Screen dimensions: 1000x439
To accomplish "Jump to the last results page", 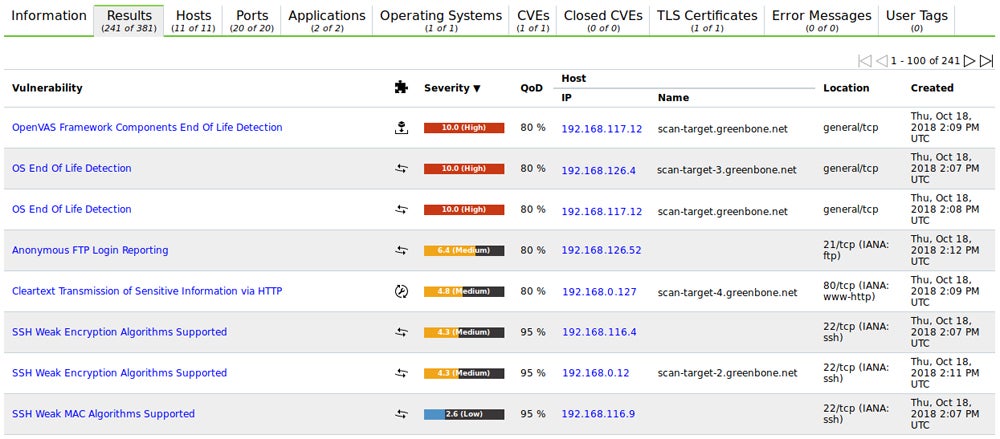I will tap(986, 61).
